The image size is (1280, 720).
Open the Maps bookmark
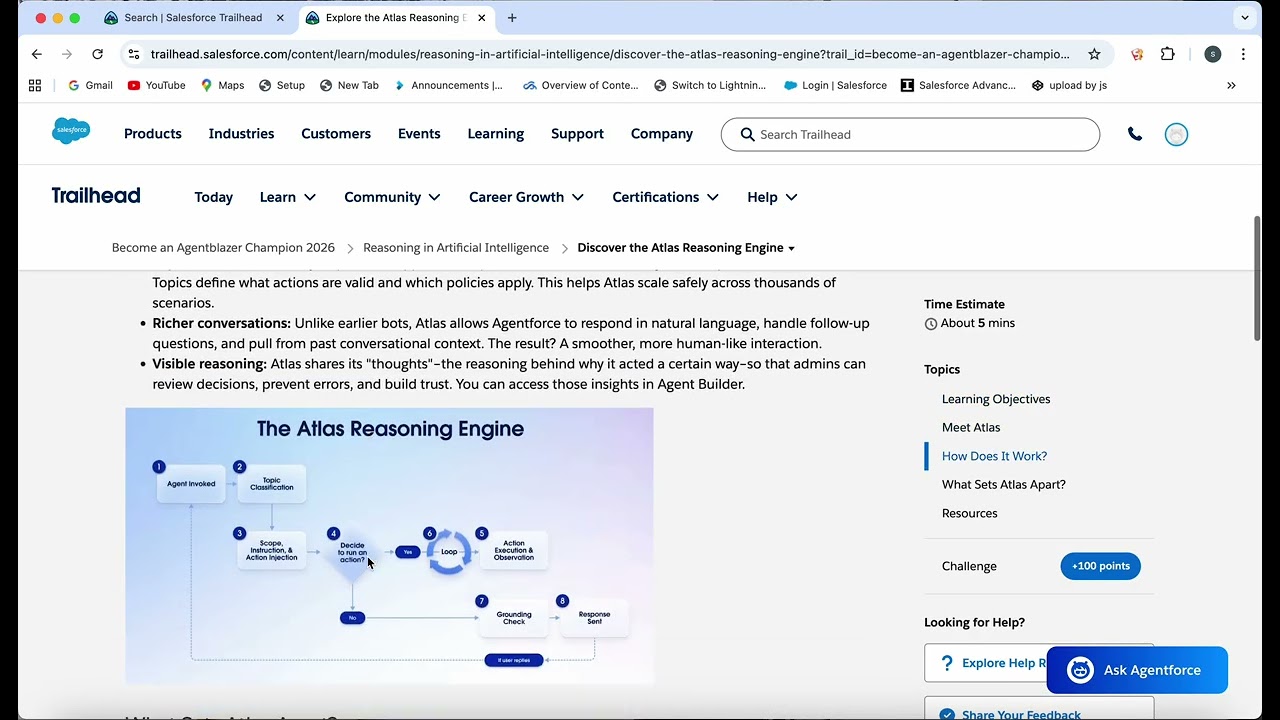pos(222,85)
